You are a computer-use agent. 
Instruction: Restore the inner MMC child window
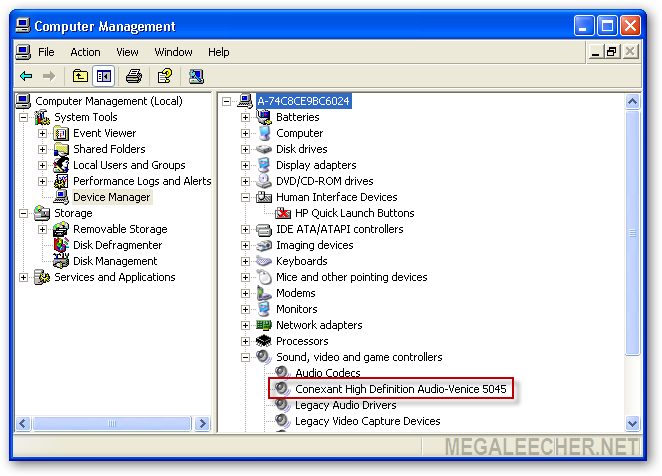612,52
